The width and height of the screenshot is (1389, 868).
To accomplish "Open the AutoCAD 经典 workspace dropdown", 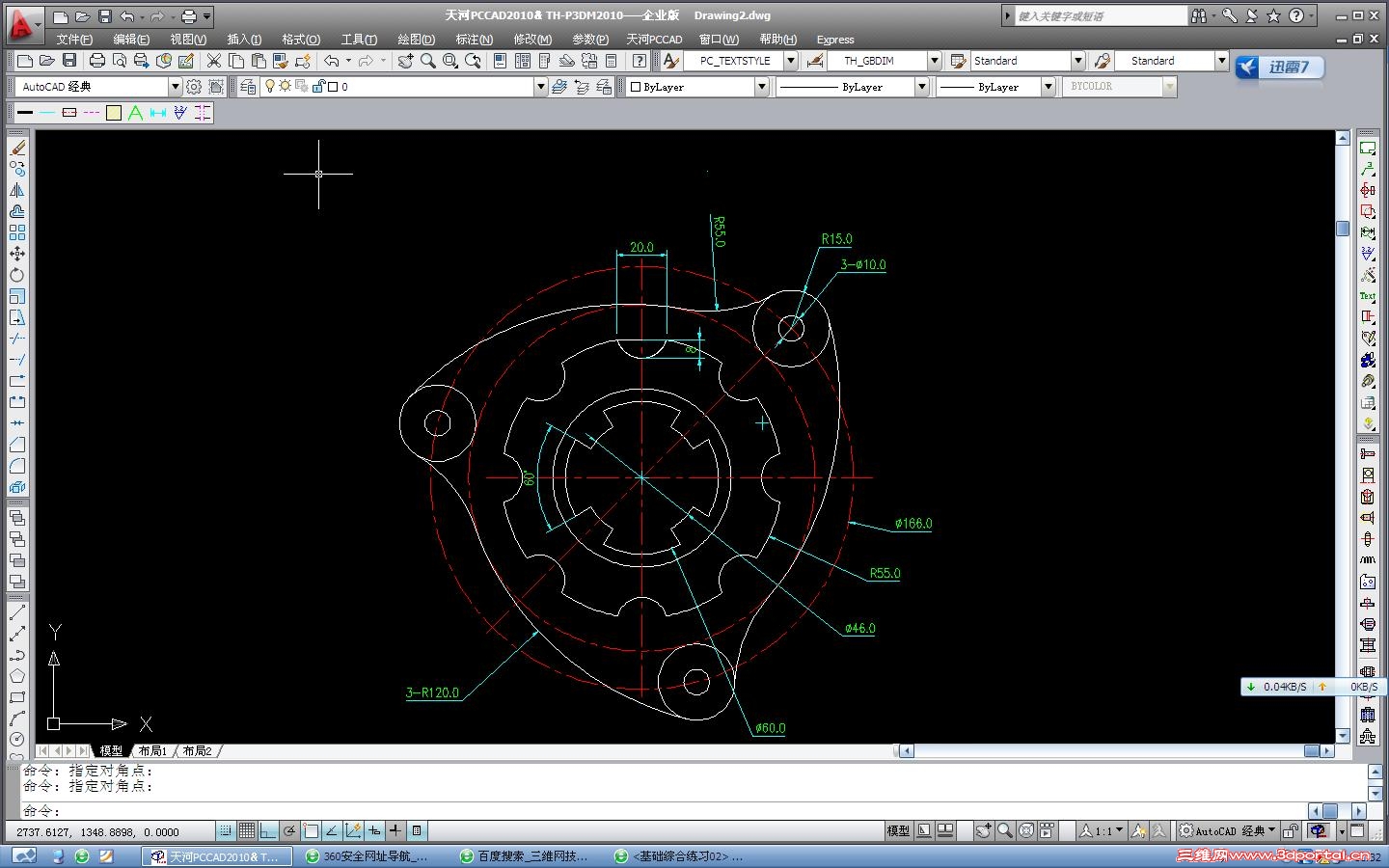I will (99, 87).
